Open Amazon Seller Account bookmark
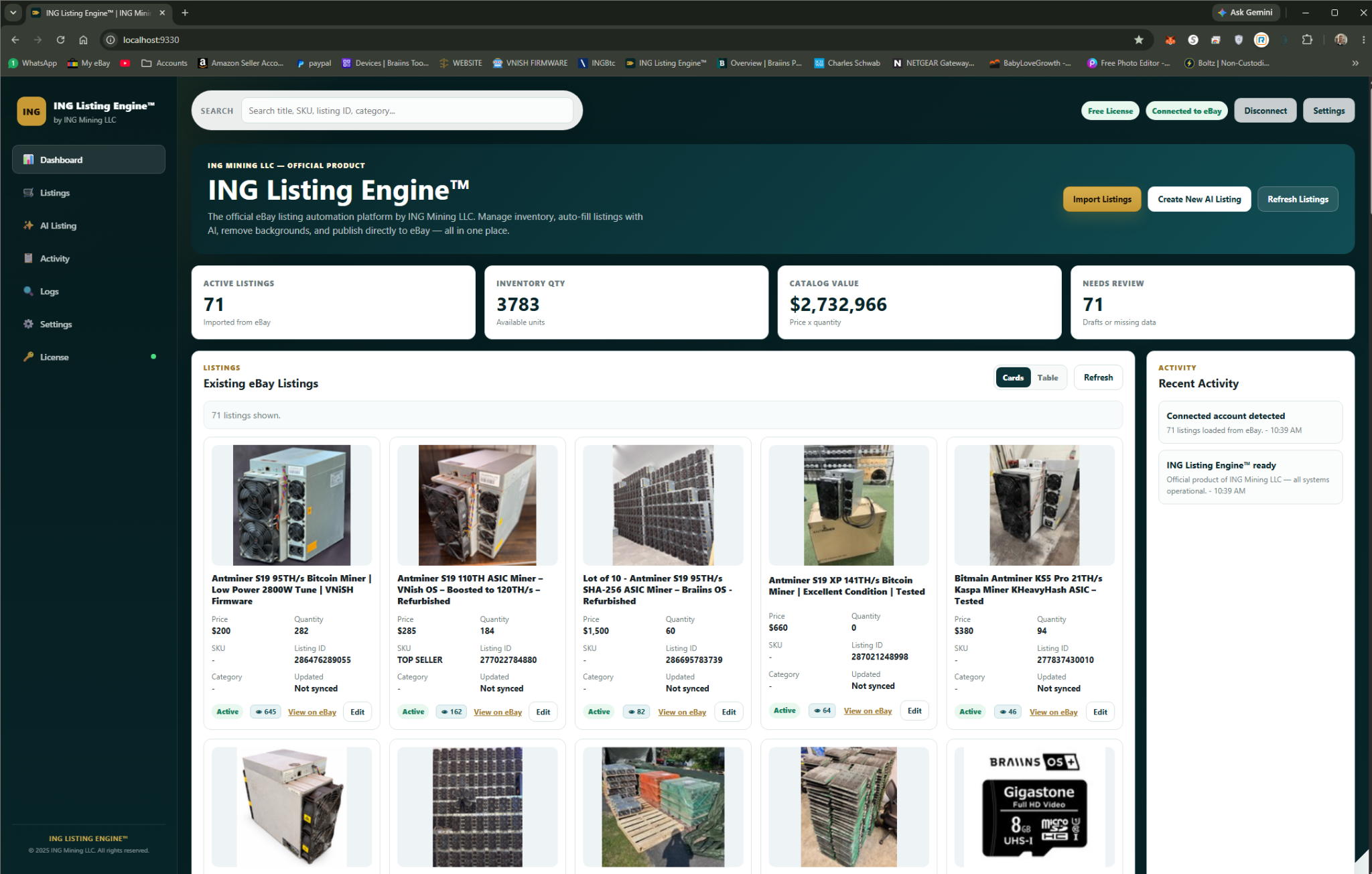 tap(241, 63)
